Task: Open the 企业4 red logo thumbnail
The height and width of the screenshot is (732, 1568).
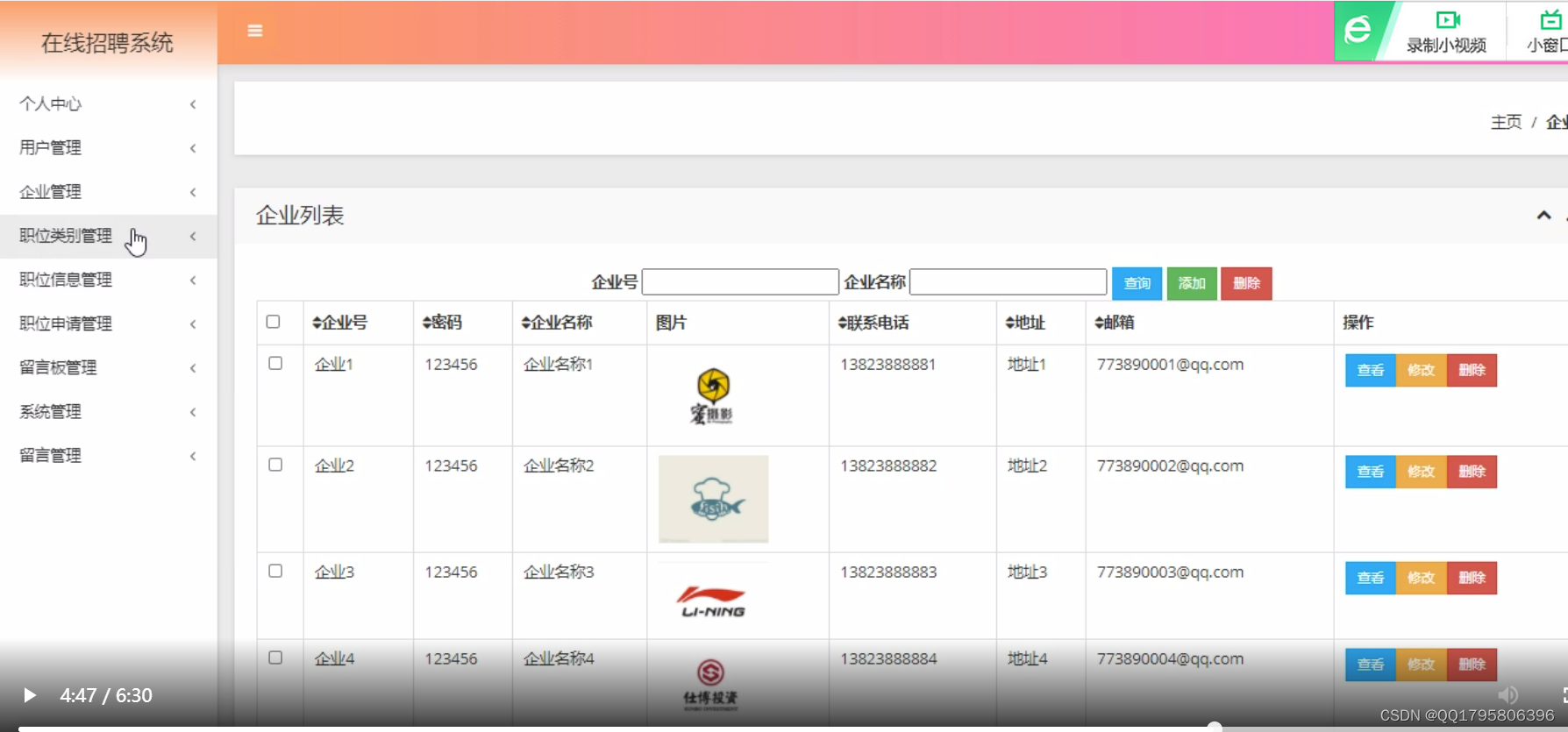Action: point(710,683)
